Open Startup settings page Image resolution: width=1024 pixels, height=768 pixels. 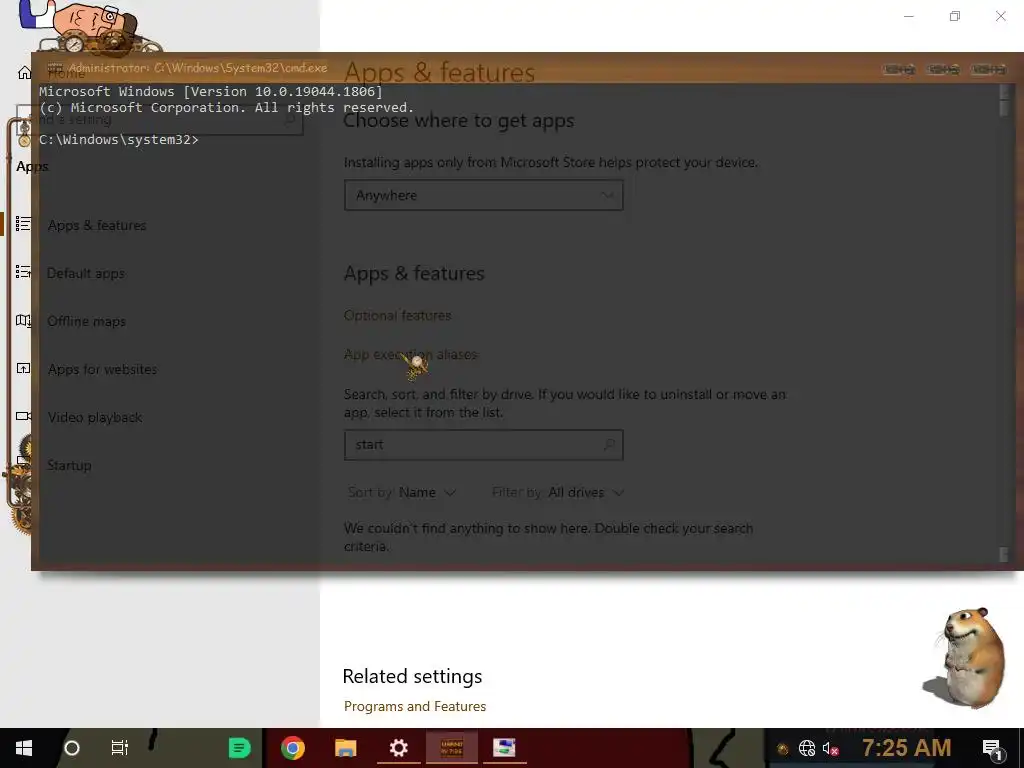(69, 466)
